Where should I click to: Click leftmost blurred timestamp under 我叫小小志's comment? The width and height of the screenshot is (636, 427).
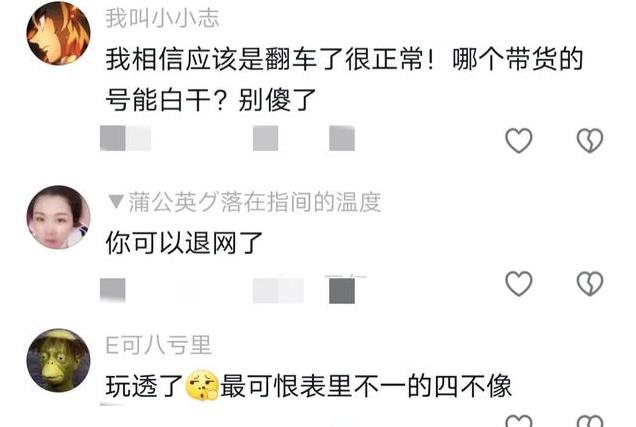[125, 138]
